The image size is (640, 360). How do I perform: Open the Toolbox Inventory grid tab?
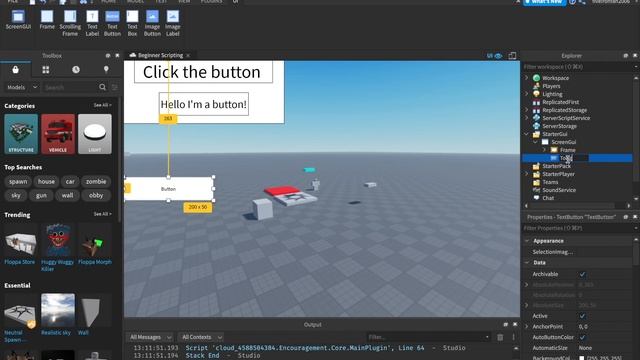[x=46, y=70]
